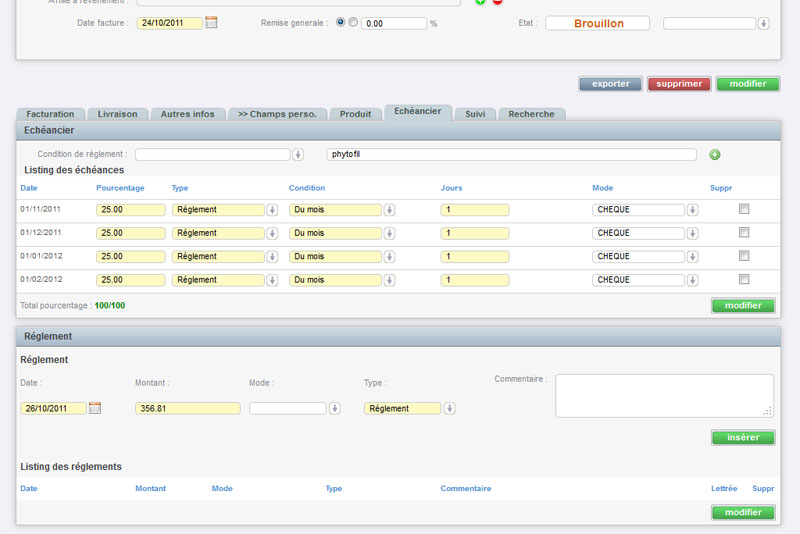Open the Etat dropdown arrow
The width and height of the screenshot is (800, 534).
coord(763,23)
